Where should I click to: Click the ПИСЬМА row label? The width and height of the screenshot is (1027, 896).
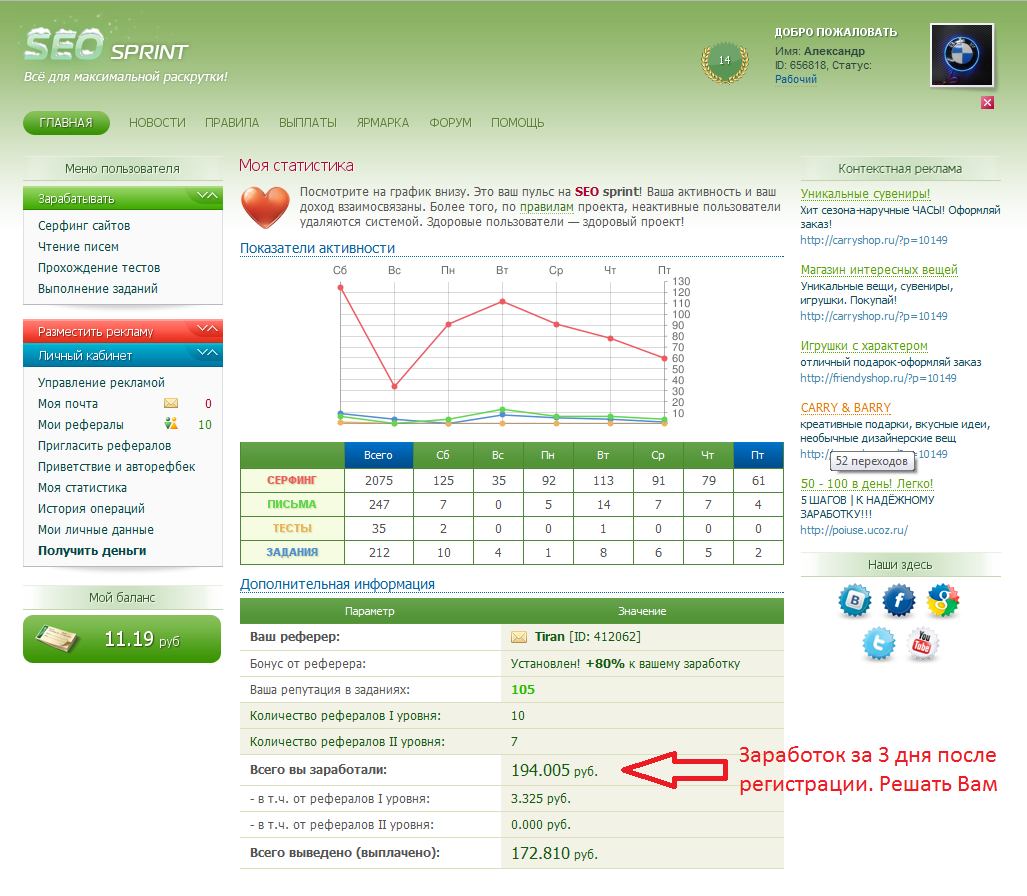(292, 504)
